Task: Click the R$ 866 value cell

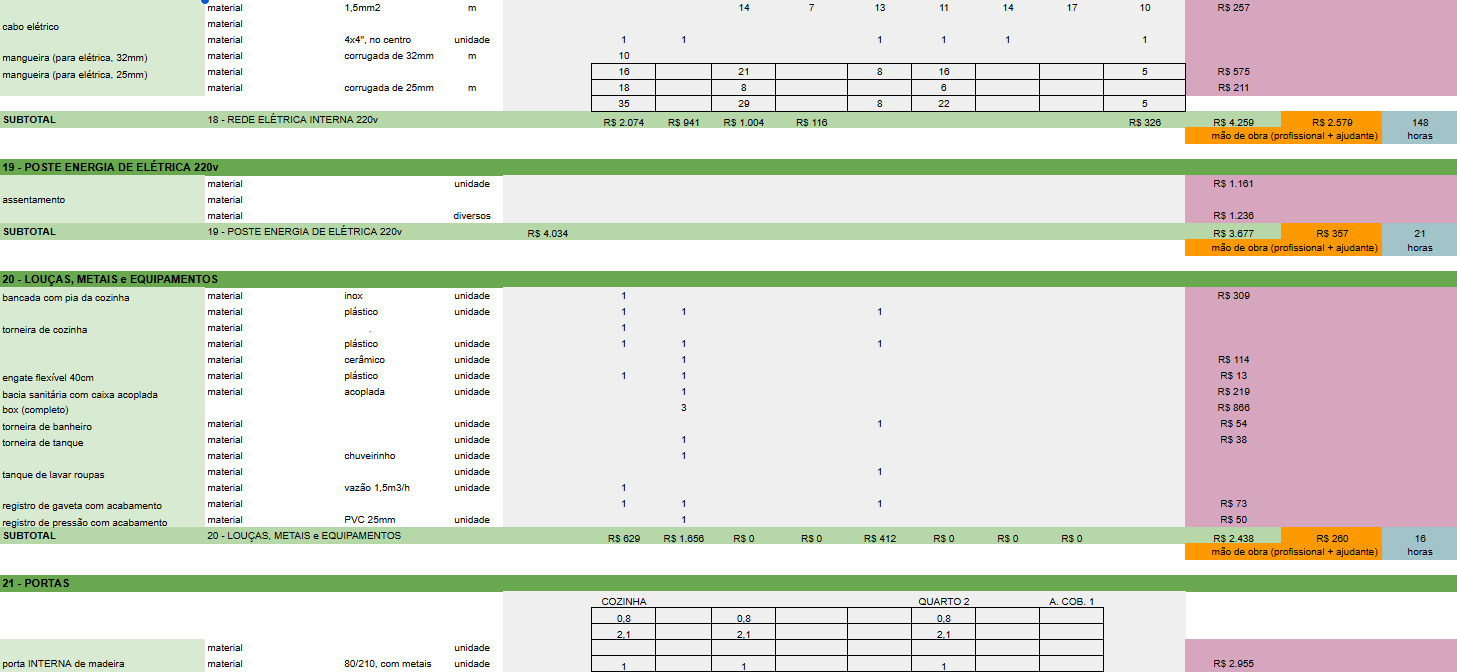Action: 1233,408
